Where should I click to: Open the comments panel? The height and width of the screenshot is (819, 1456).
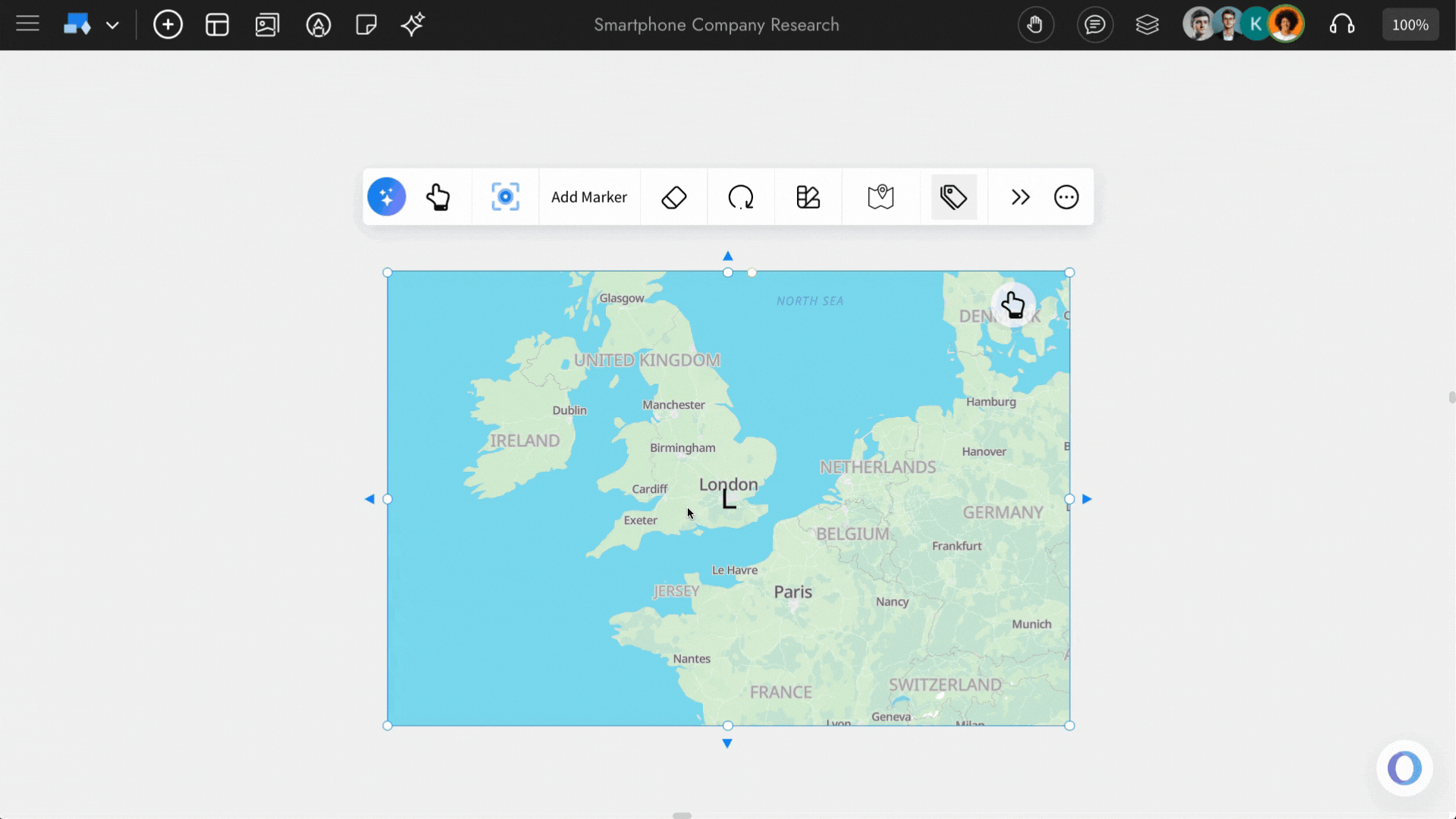[x=1095, y=24]
